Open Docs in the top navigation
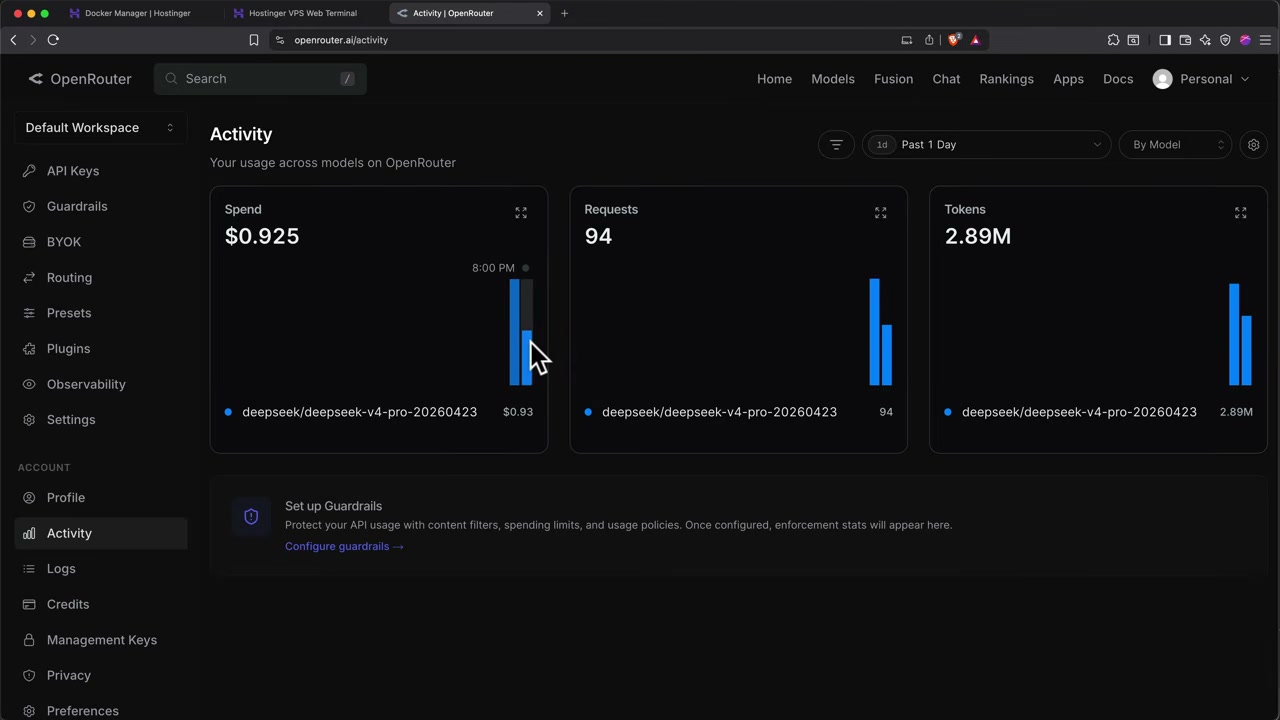This screenshot has height=720, width=1280. pyautogui.click(x=1118, y=79)
